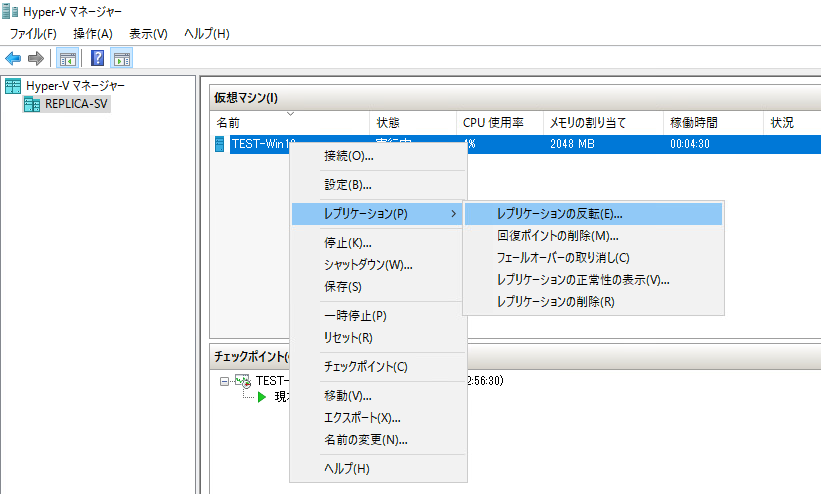Sort by the 稼働時間 column header

tap(714, 123)
